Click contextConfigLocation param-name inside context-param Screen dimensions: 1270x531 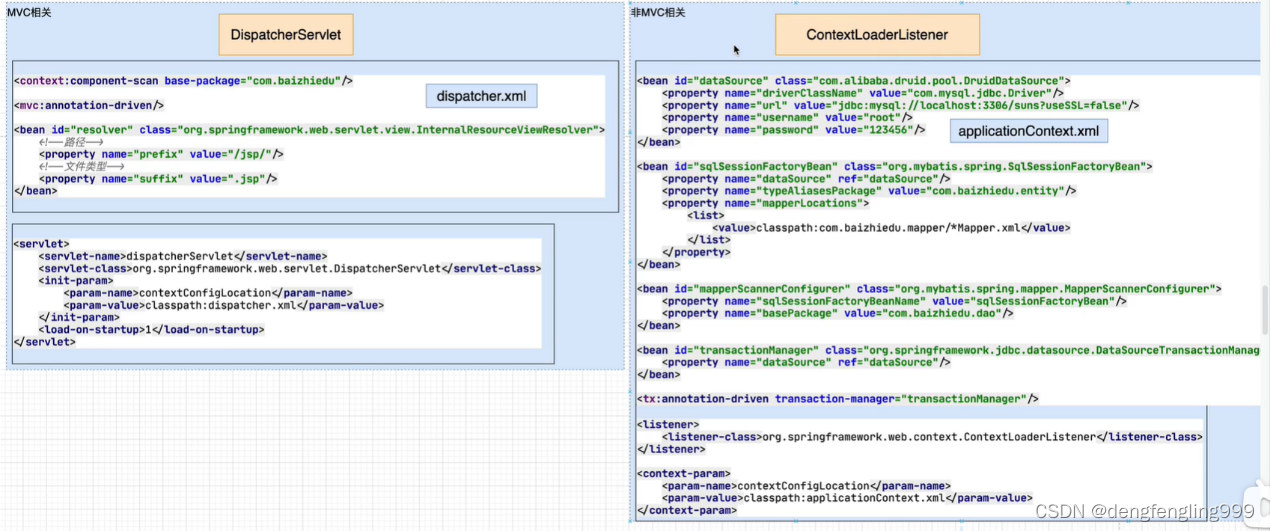806,486
